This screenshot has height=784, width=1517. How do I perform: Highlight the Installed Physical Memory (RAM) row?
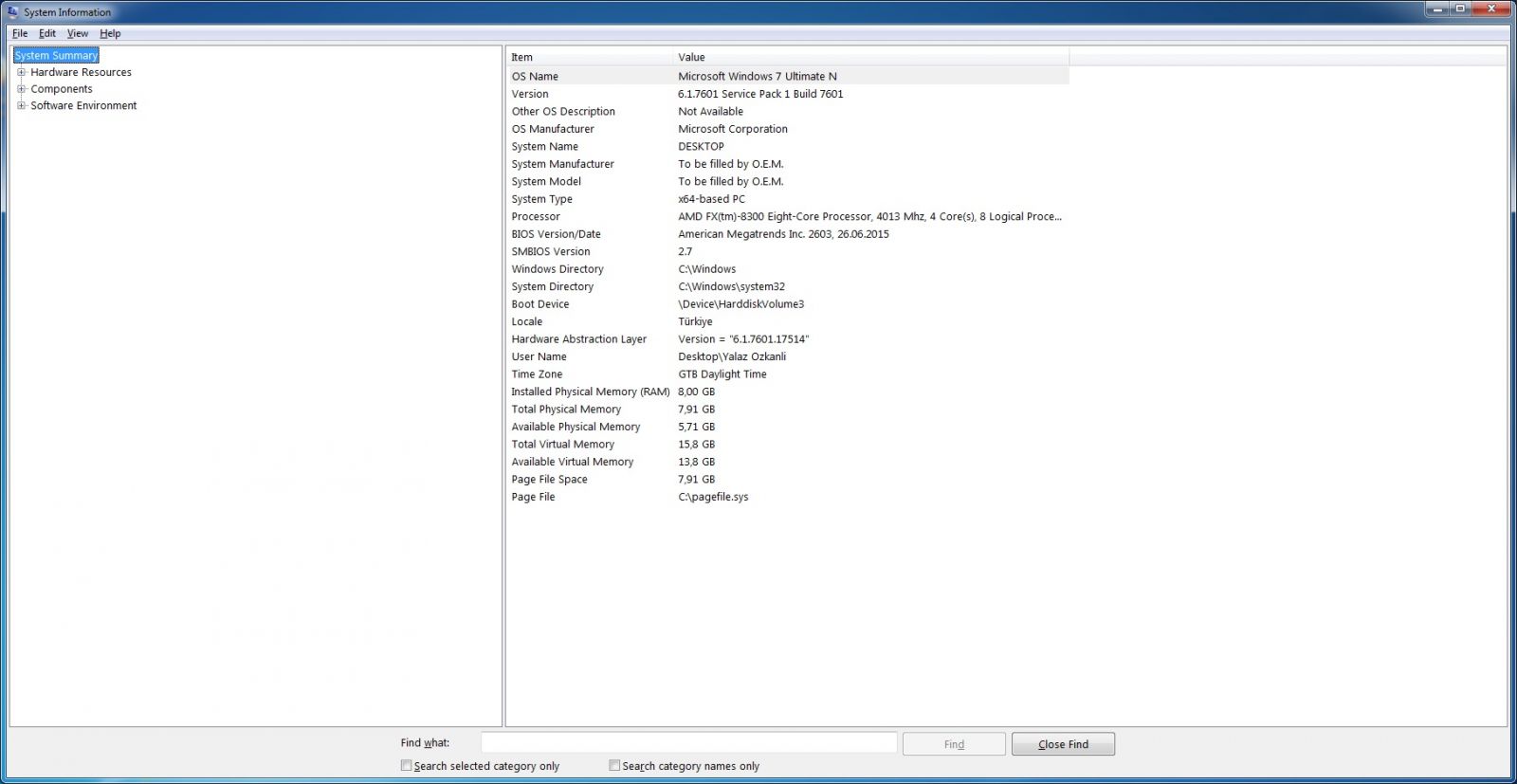click(x=590, y=392)
